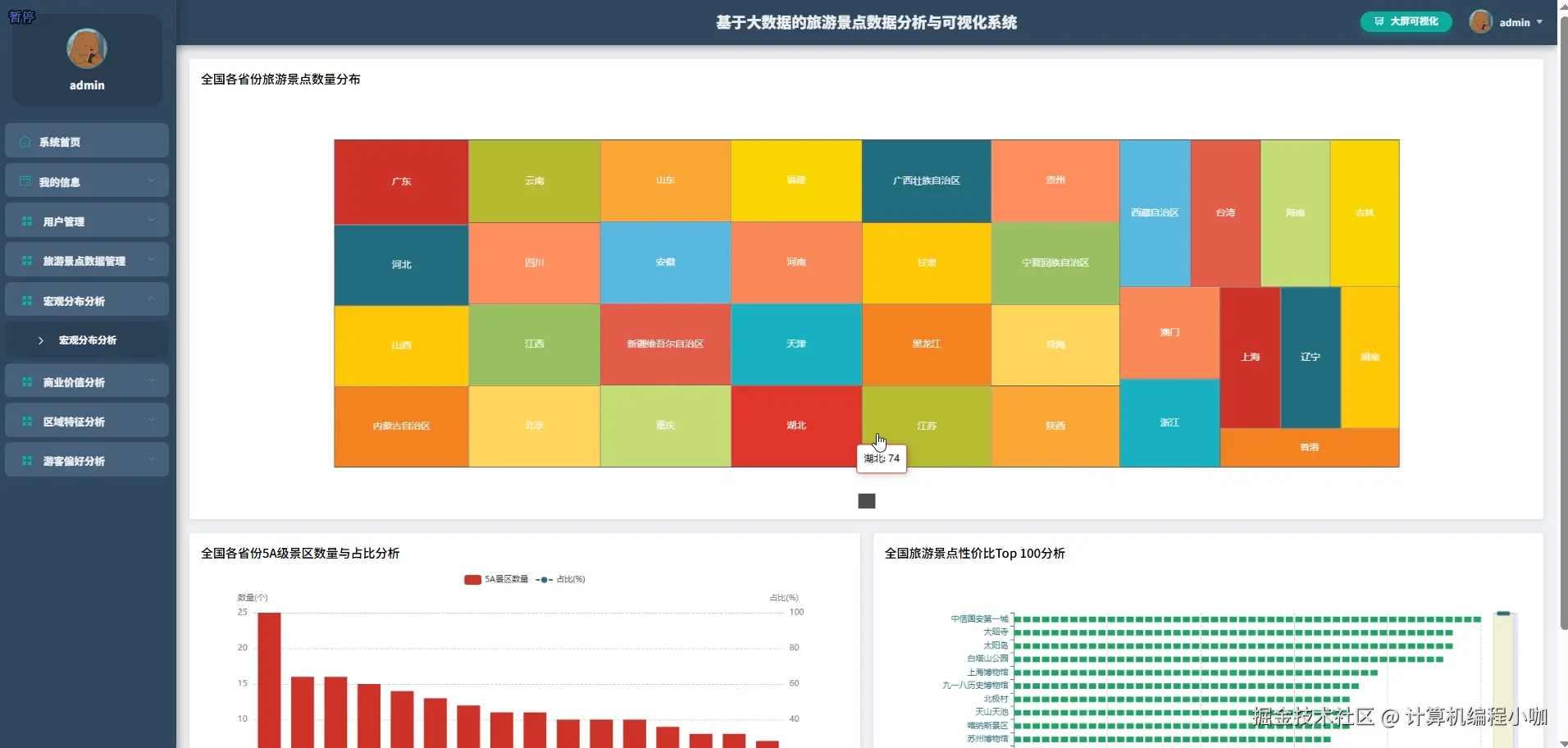Click the screen icon on 大屏可视化 button
Viewport: 1568px width, 748px height.
coord(1379,21)
